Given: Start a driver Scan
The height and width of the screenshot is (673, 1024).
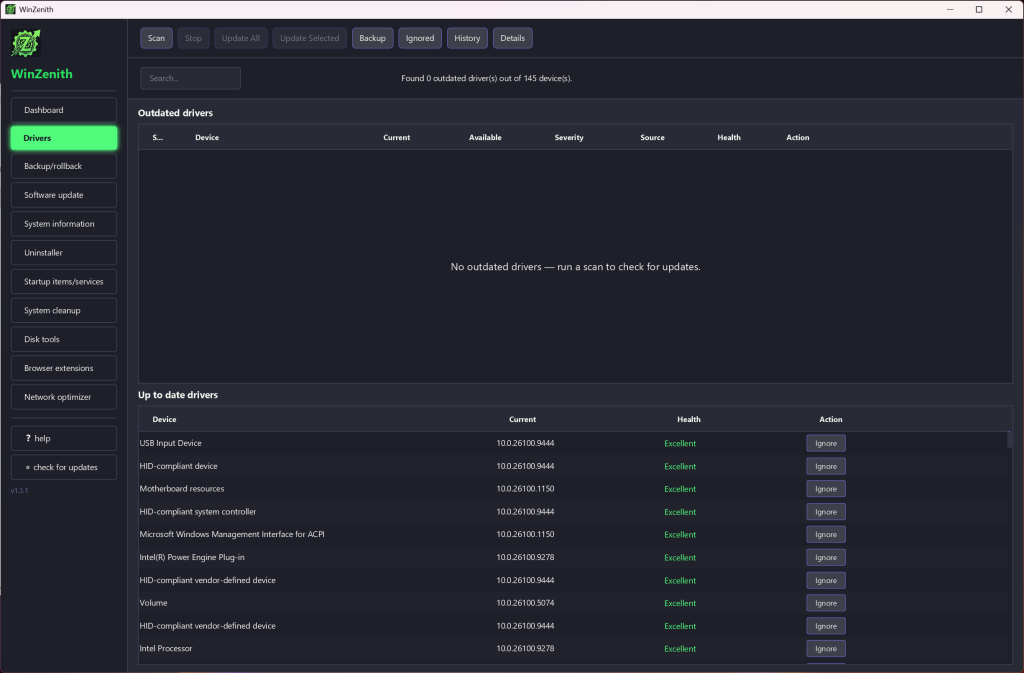Looking at the screenshot, I should [156, 38].
